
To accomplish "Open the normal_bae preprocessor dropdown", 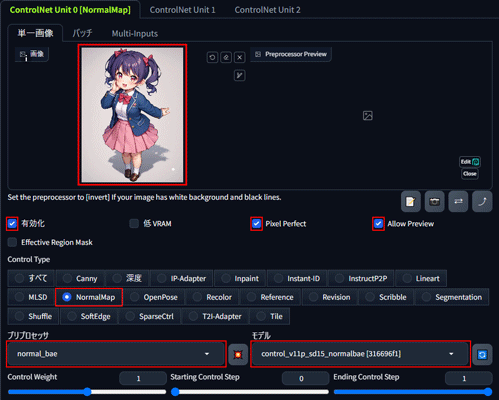I will coord(116,354).
